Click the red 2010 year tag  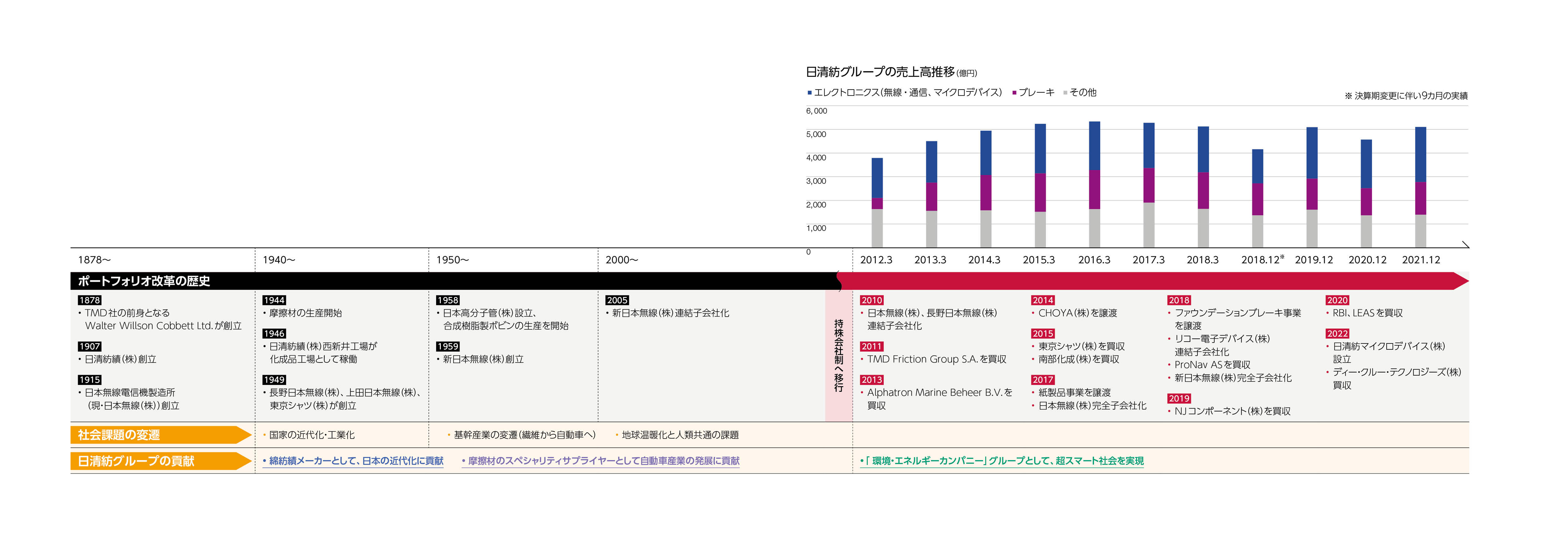(872, 300)
